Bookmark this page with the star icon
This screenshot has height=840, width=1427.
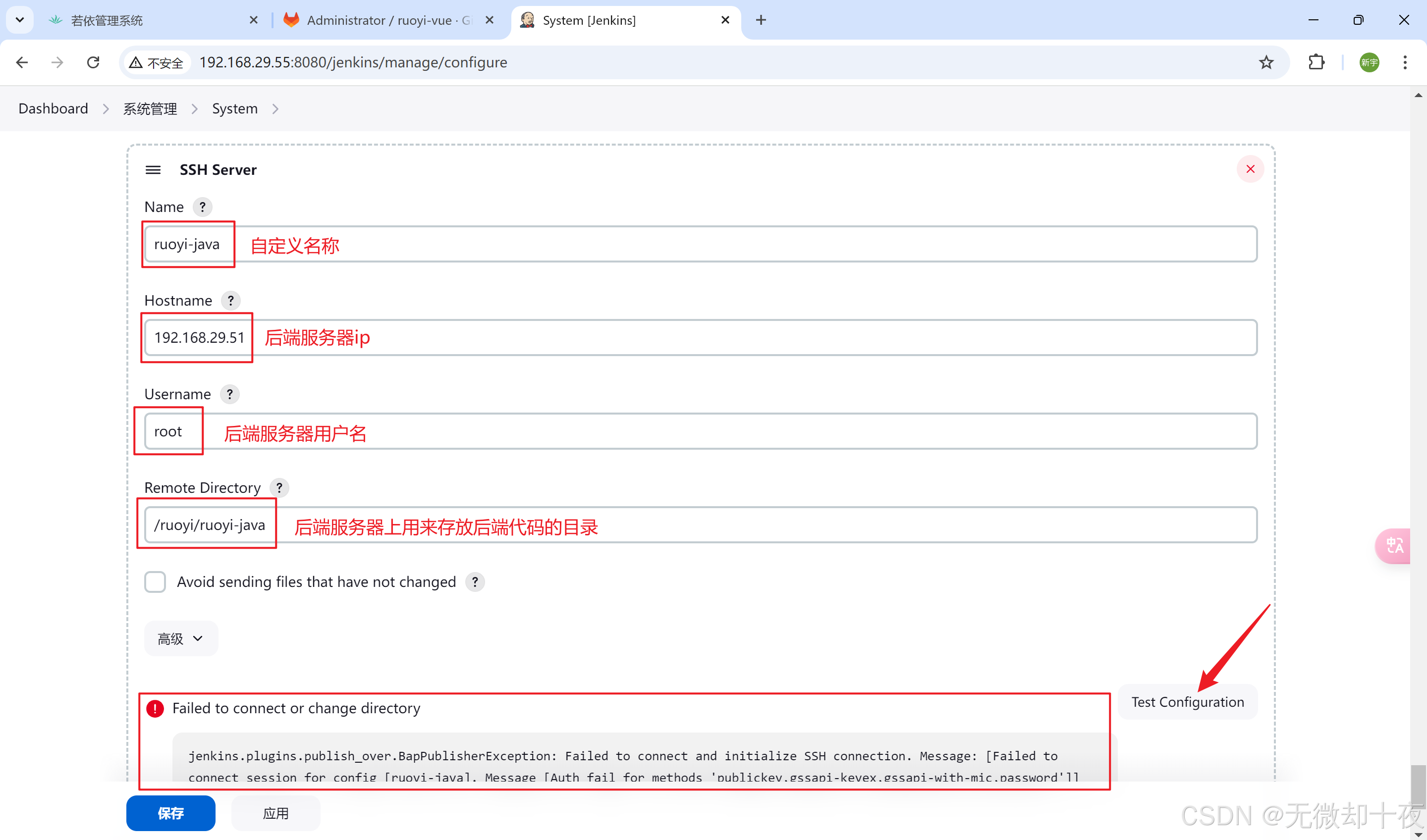click(x=1266, y=62)
